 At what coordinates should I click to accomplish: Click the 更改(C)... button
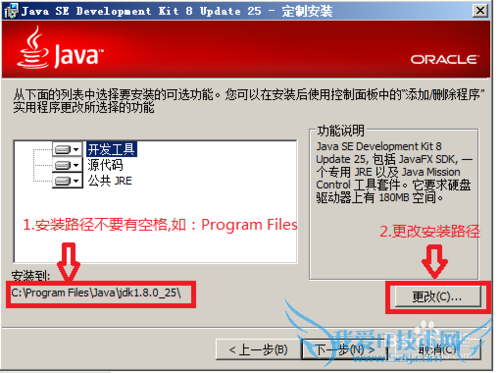[437, 296]
